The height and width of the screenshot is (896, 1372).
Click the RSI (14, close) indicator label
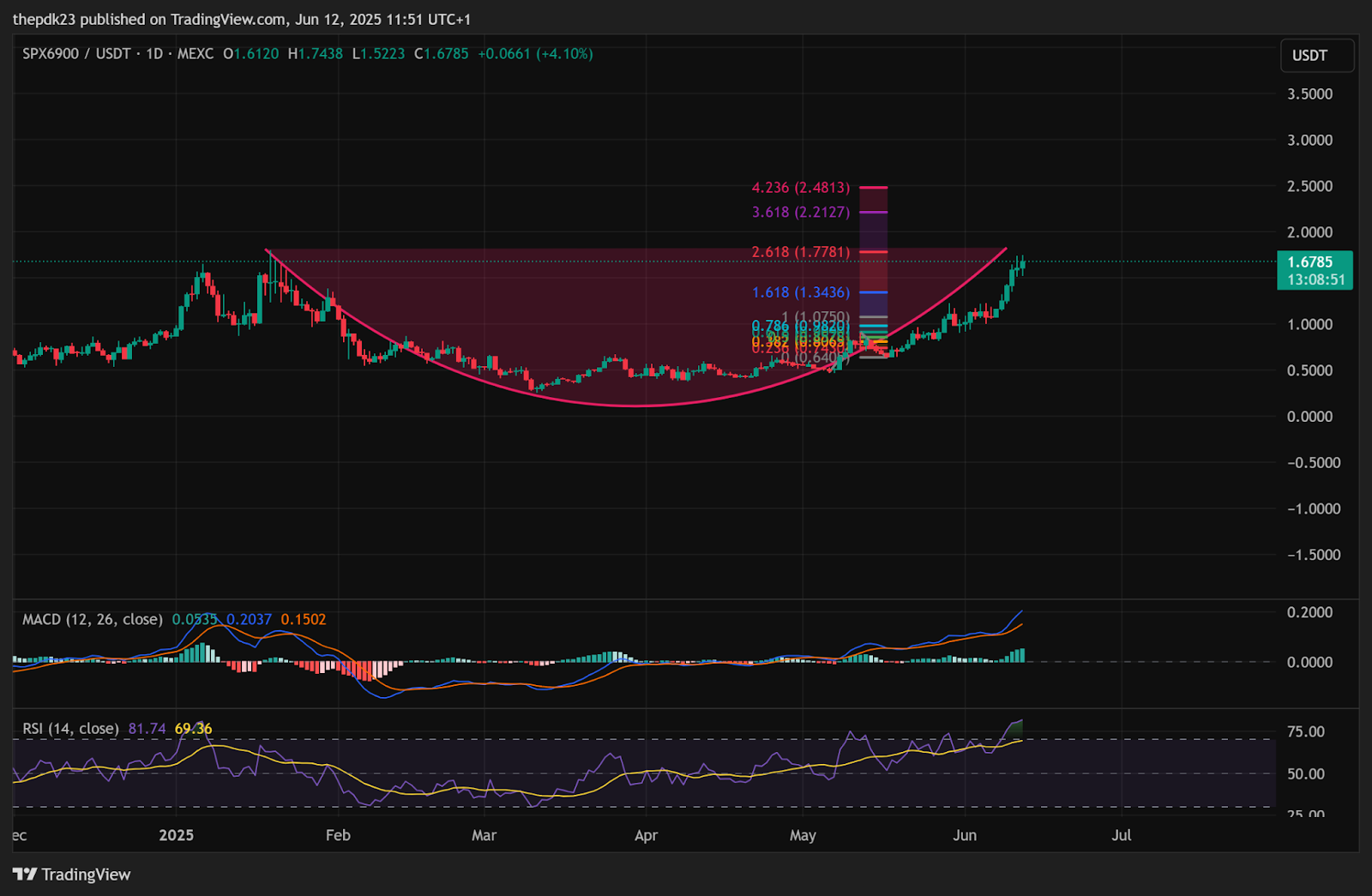coord(70,729)
